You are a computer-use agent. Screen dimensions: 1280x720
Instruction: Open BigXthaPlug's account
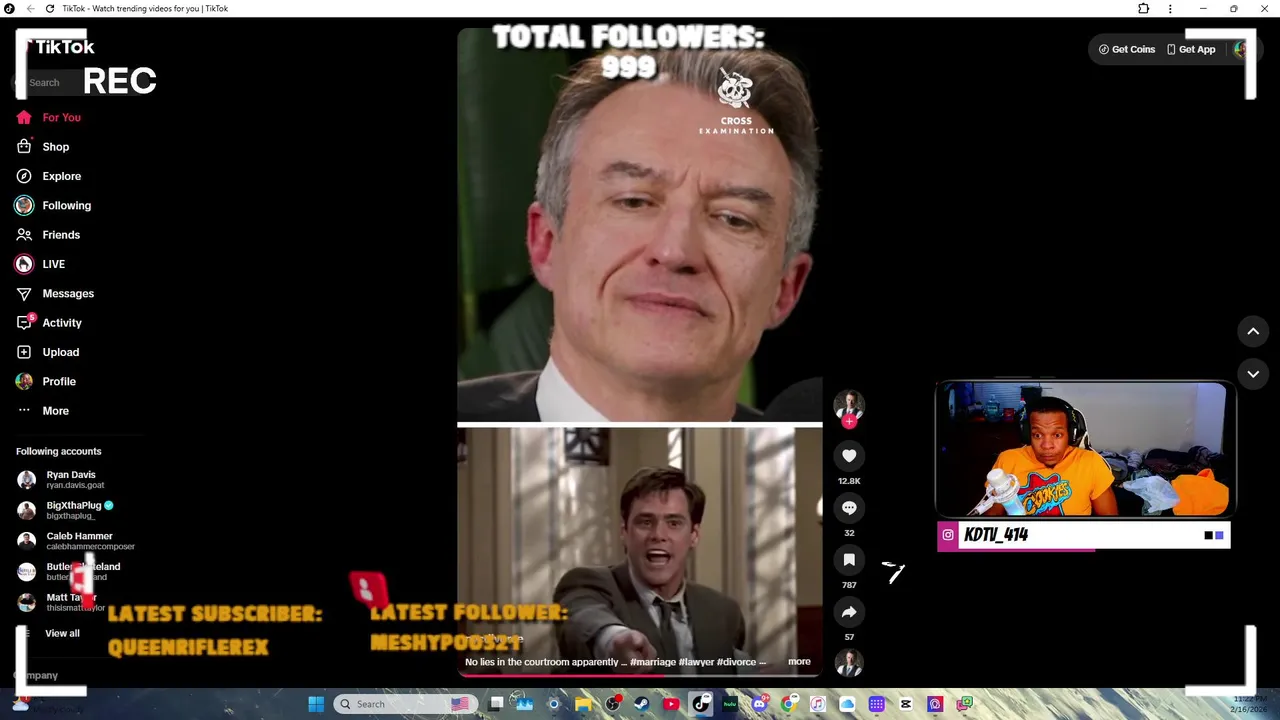point(65,510)
